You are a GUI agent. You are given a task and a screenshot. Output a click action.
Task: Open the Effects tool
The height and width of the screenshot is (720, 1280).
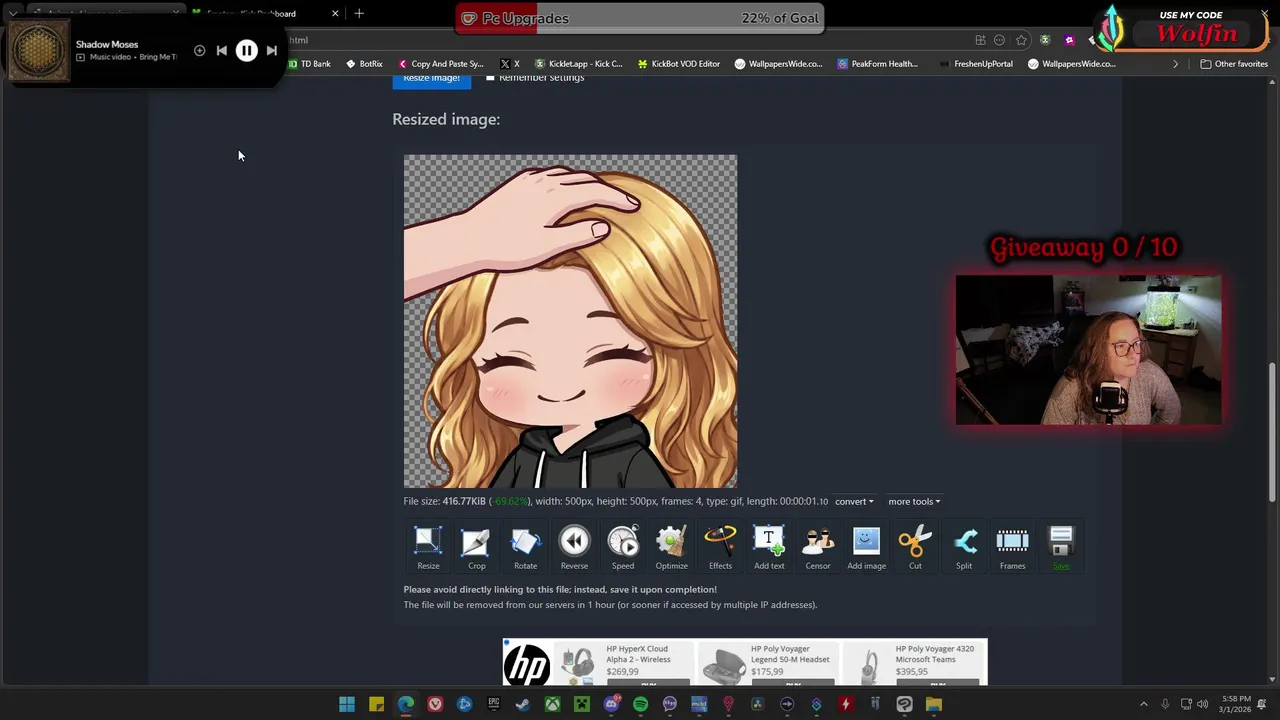(720, 548)
